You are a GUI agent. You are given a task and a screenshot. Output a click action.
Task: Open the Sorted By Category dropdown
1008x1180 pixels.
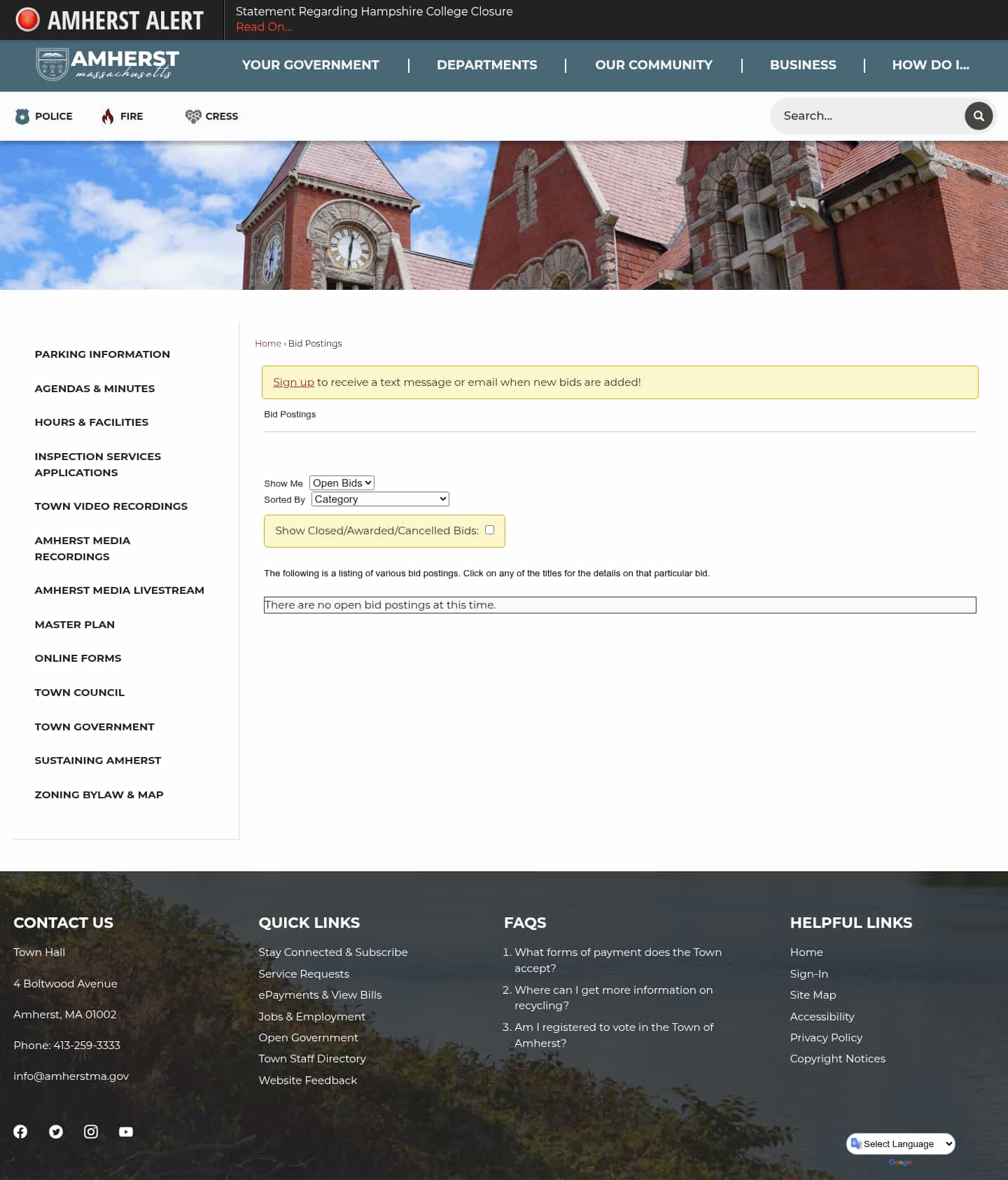tap(380, 499)
